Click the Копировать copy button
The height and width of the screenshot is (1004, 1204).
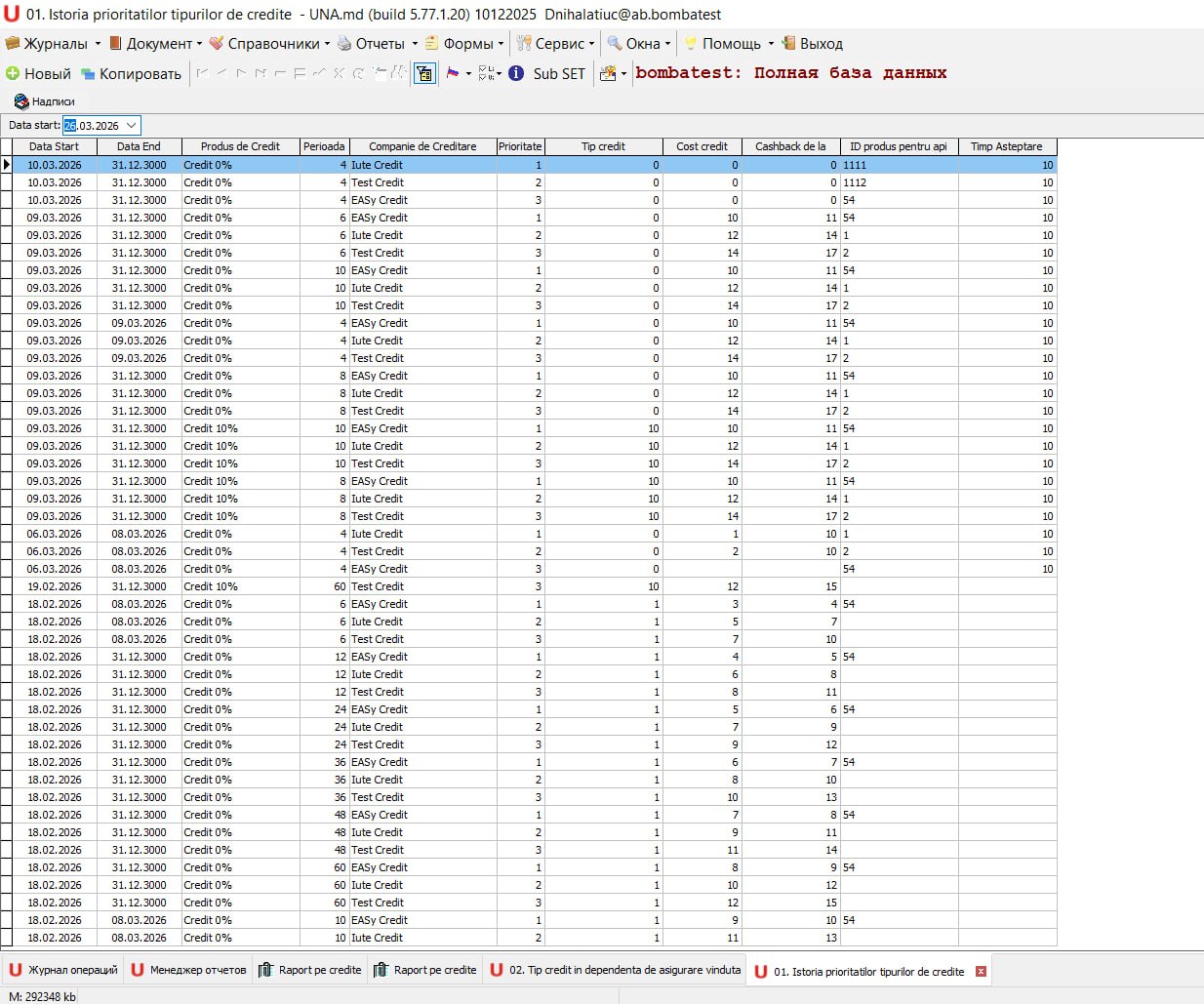(131, 73)
